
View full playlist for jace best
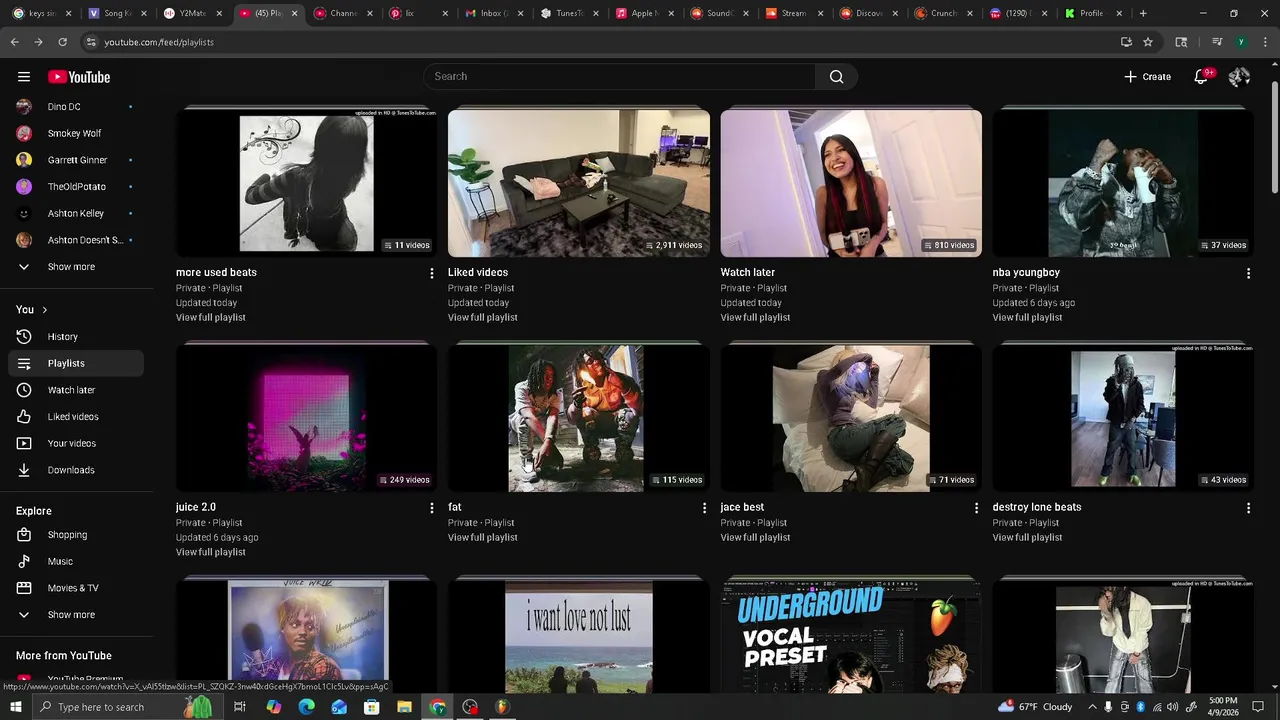pos(755,537)
